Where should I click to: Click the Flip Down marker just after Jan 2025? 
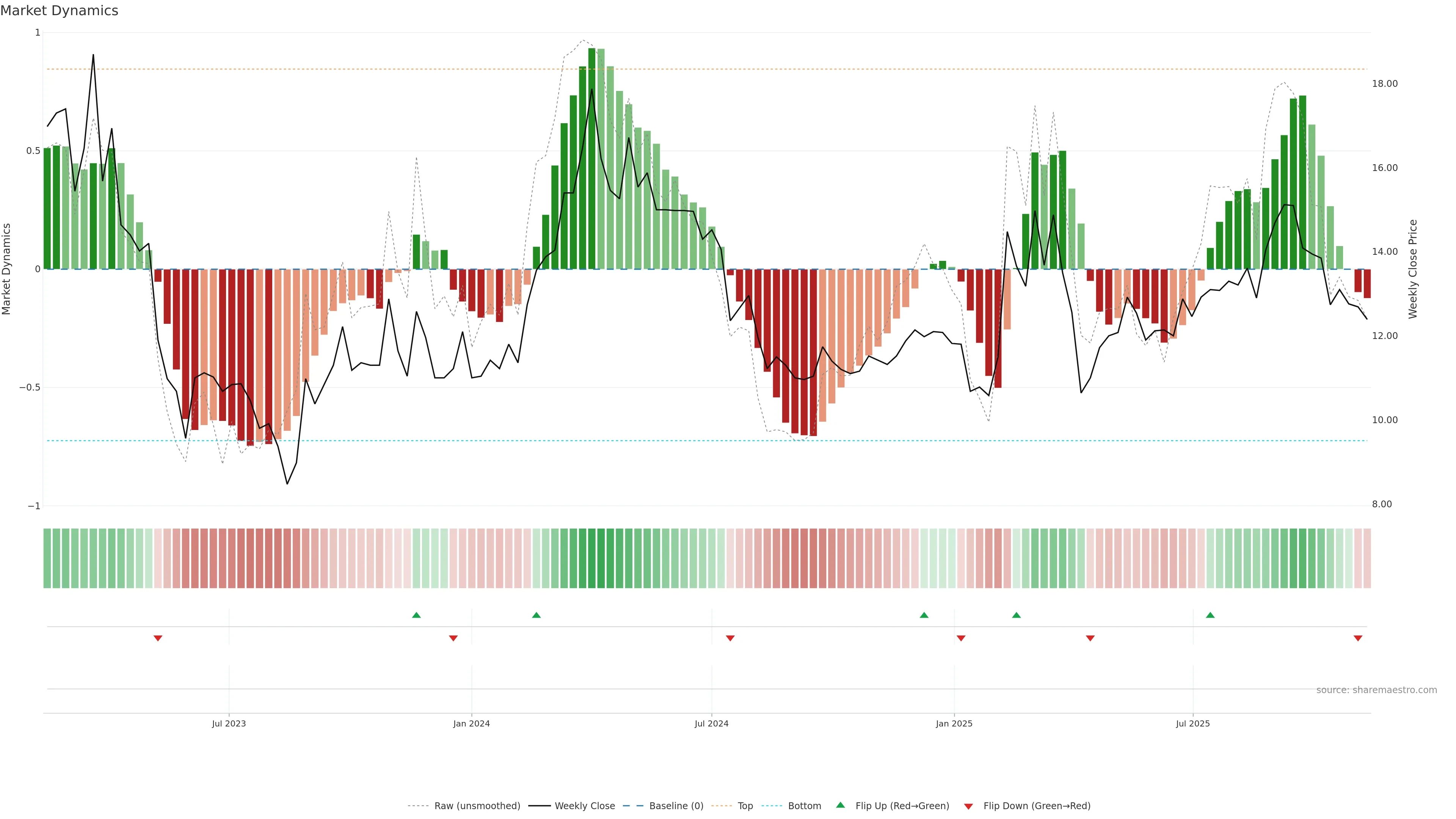point(961,638)
